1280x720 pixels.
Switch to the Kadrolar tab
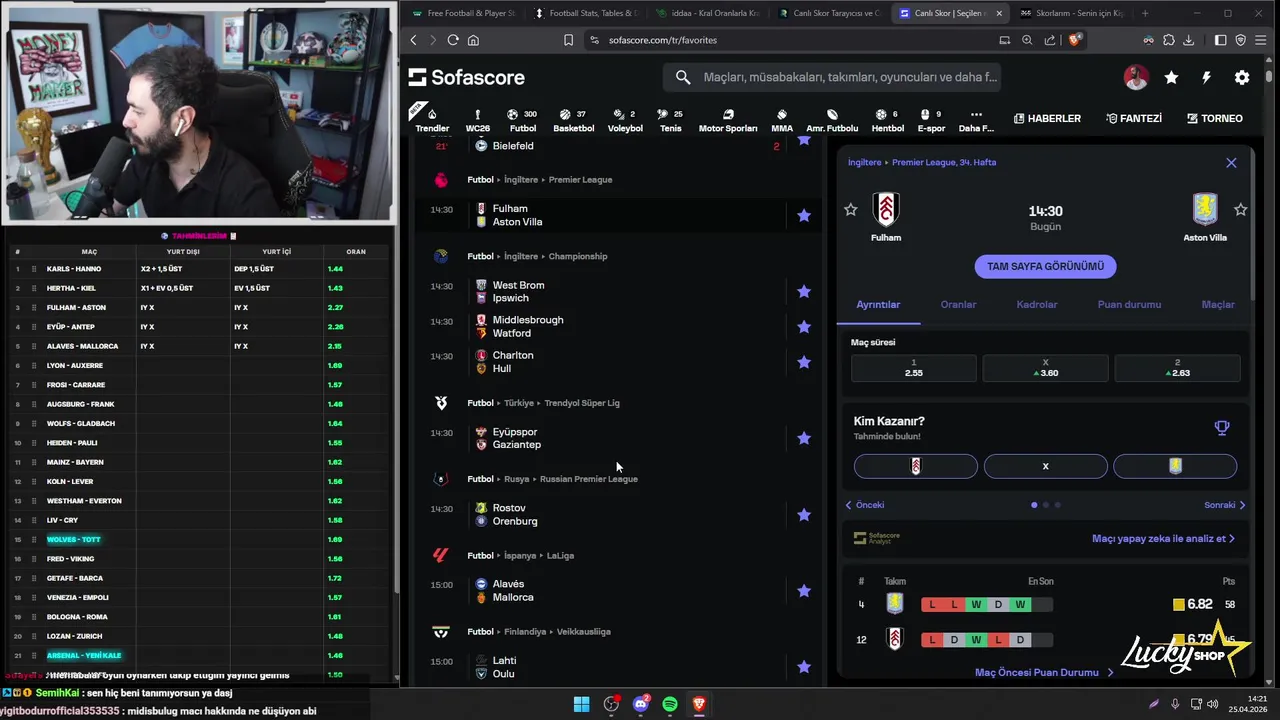1037,304
